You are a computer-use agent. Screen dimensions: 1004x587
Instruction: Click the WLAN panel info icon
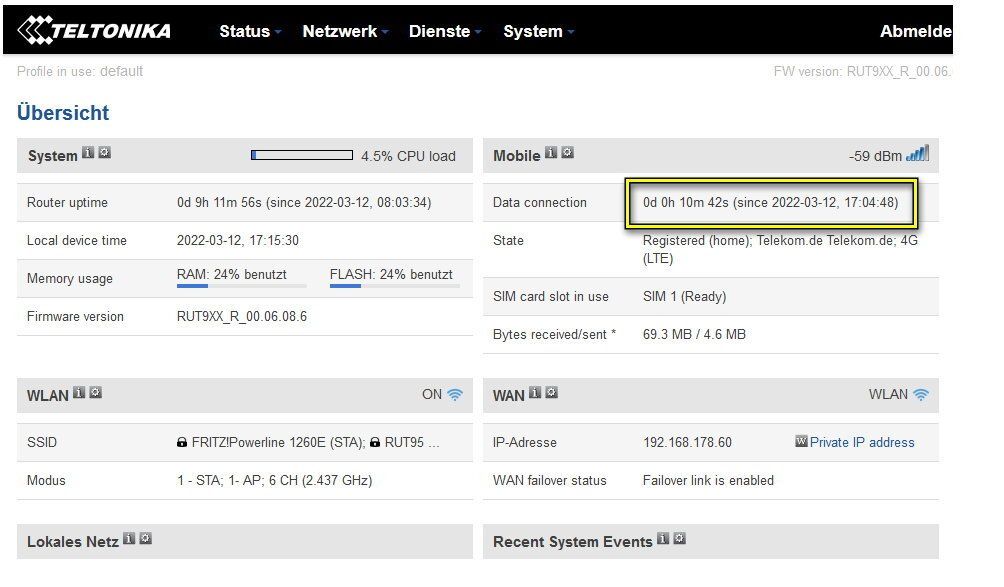click(79, 393)
